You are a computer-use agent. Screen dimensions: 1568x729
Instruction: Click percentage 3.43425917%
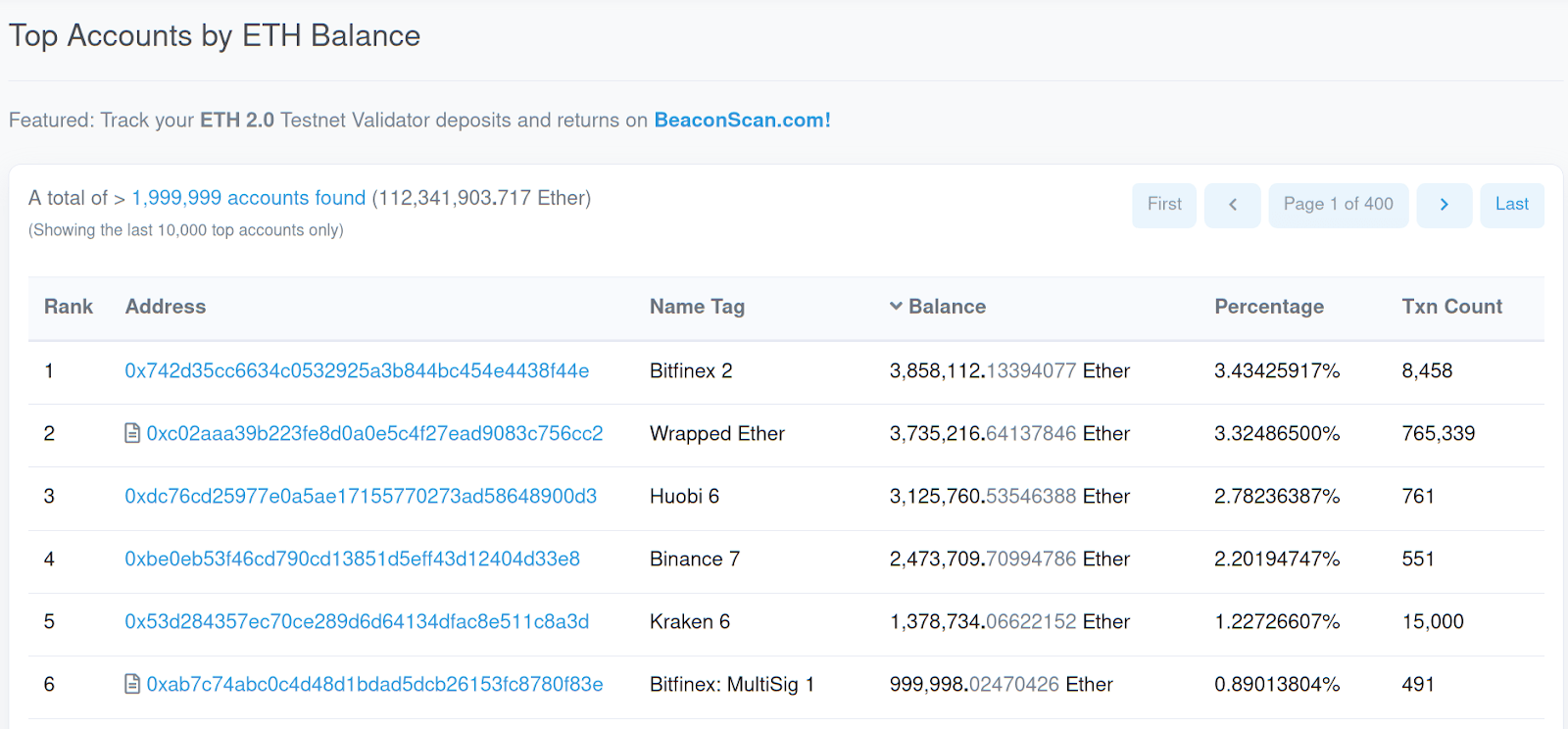(x=1277, y=370)
